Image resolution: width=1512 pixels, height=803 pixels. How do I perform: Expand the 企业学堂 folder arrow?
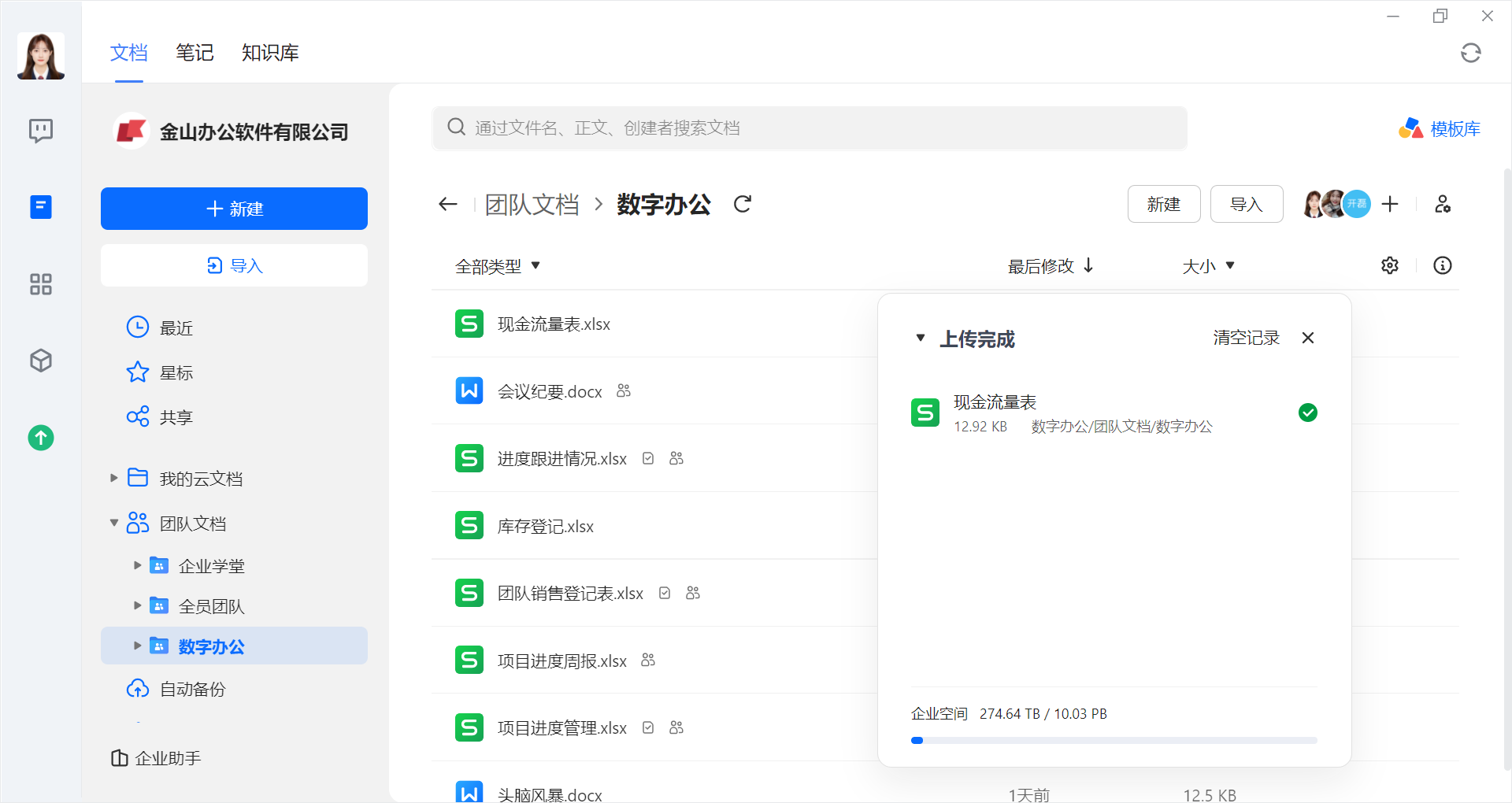[137, 565]
